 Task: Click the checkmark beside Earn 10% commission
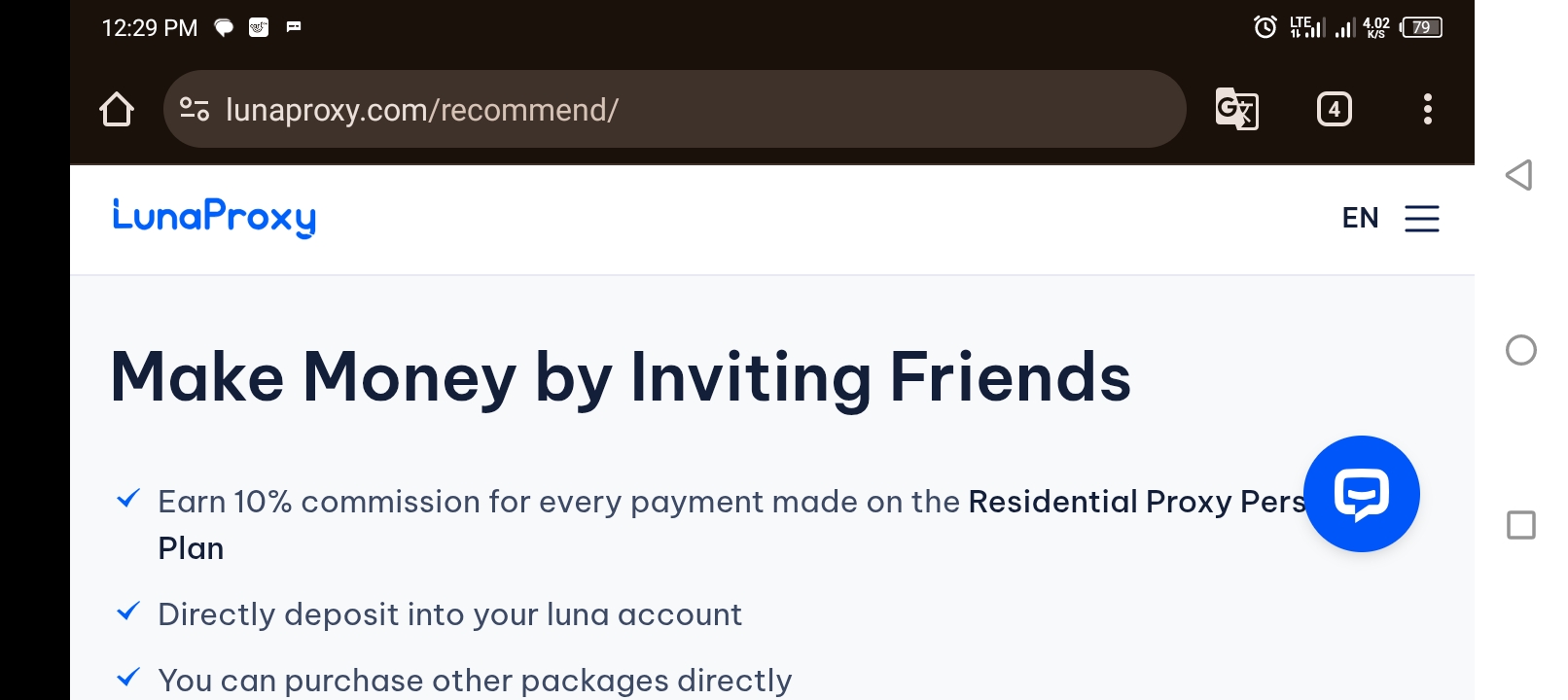[x=128, y=499]
